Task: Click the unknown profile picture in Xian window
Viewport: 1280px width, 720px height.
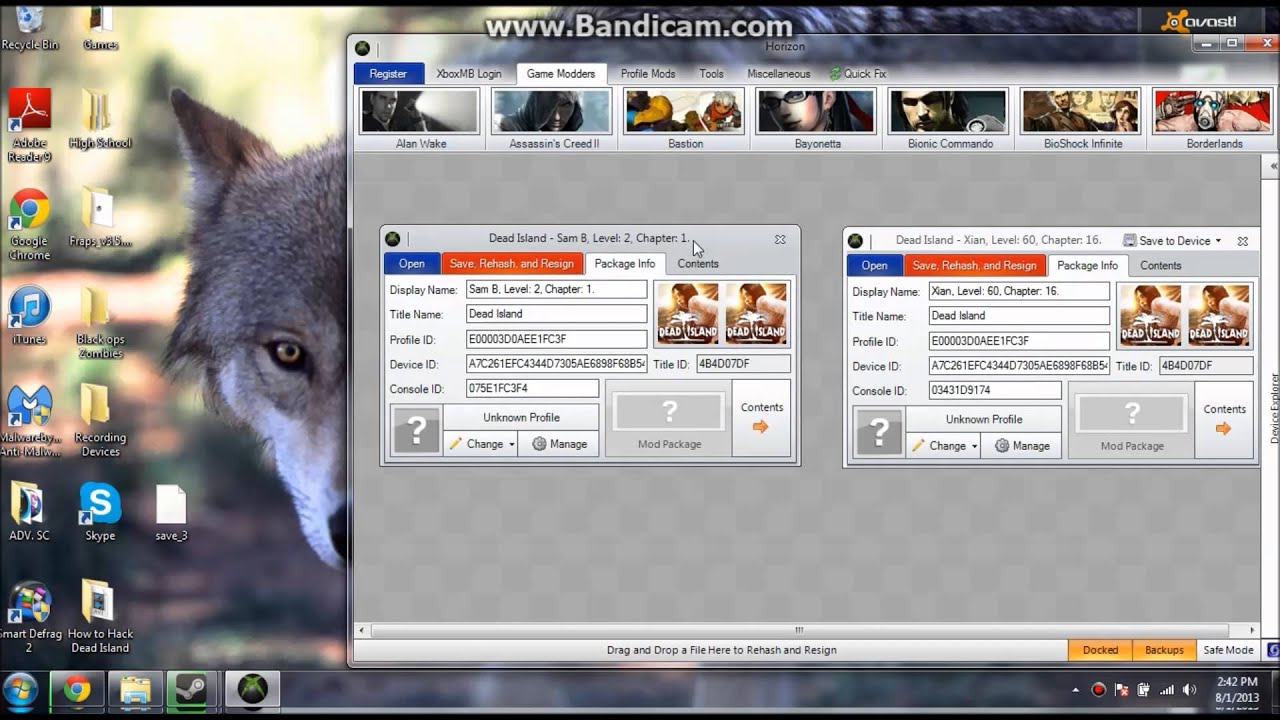Action: (880, 433)
